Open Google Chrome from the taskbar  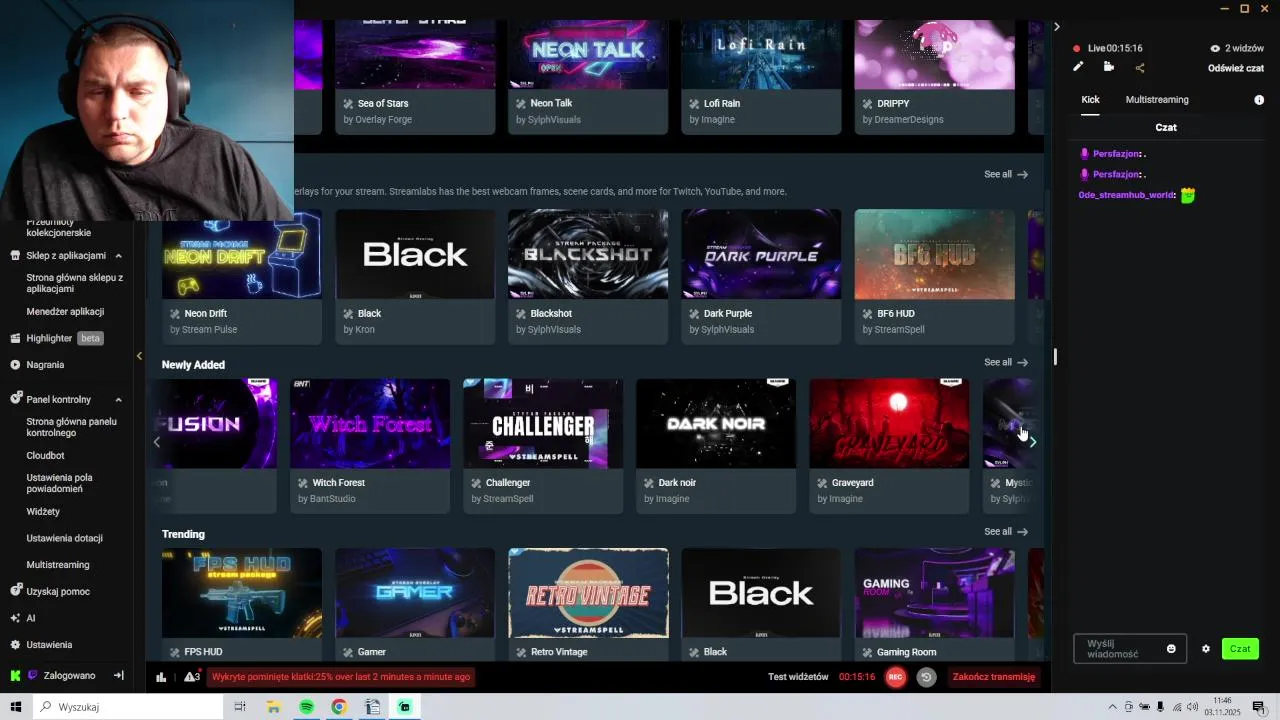[339, 707]
